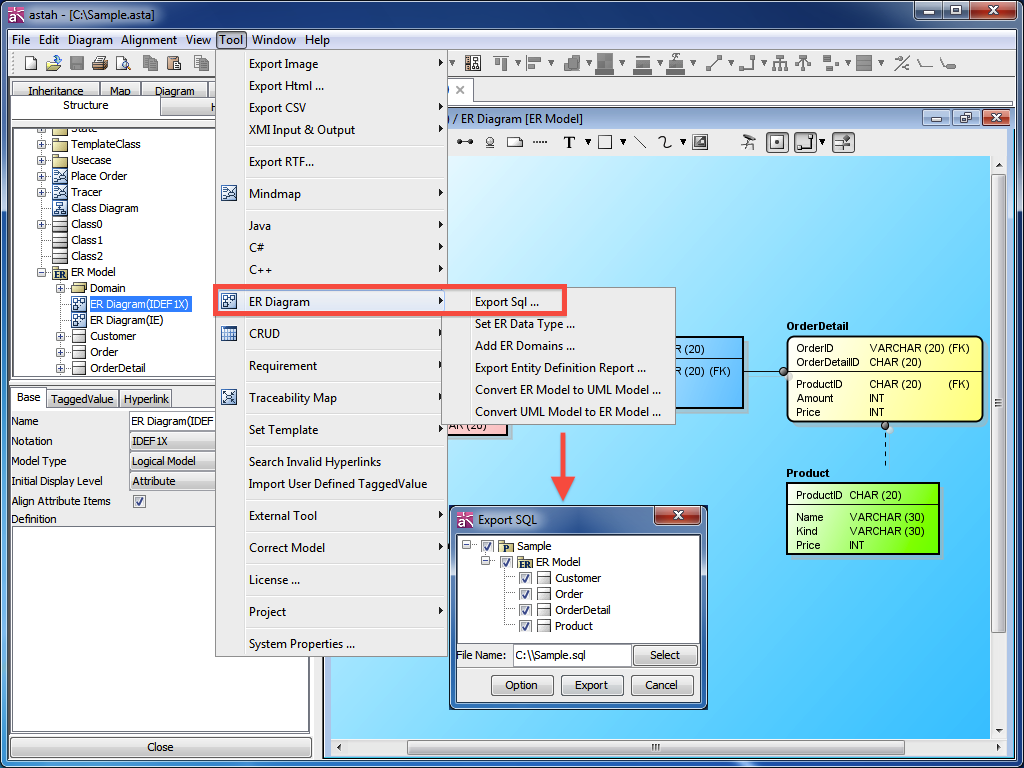Toggle the Align Attribute Items checkbox

tap(139, 502)
